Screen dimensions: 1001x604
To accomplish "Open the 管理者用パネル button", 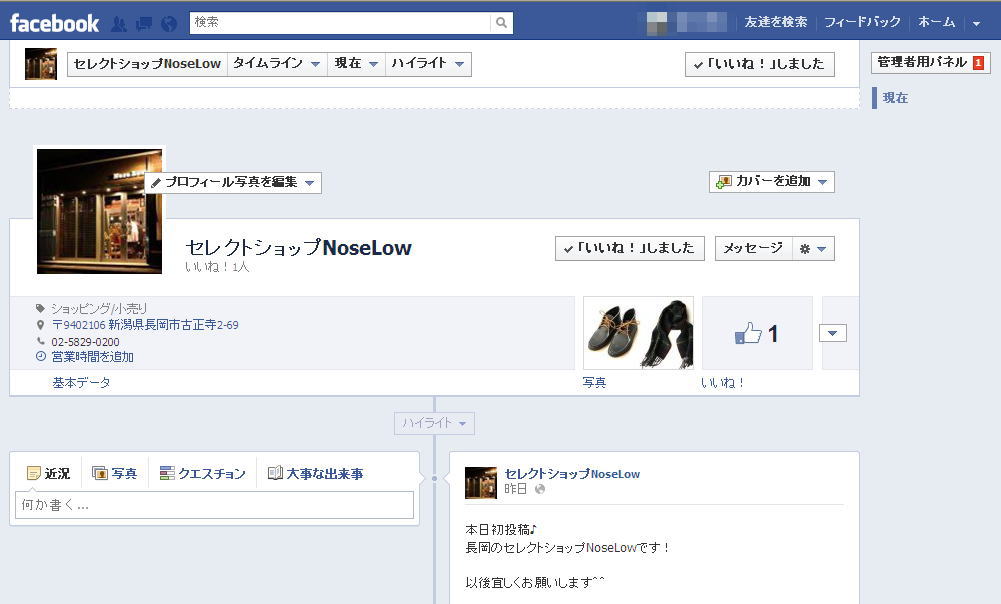I will coord(930,63).
